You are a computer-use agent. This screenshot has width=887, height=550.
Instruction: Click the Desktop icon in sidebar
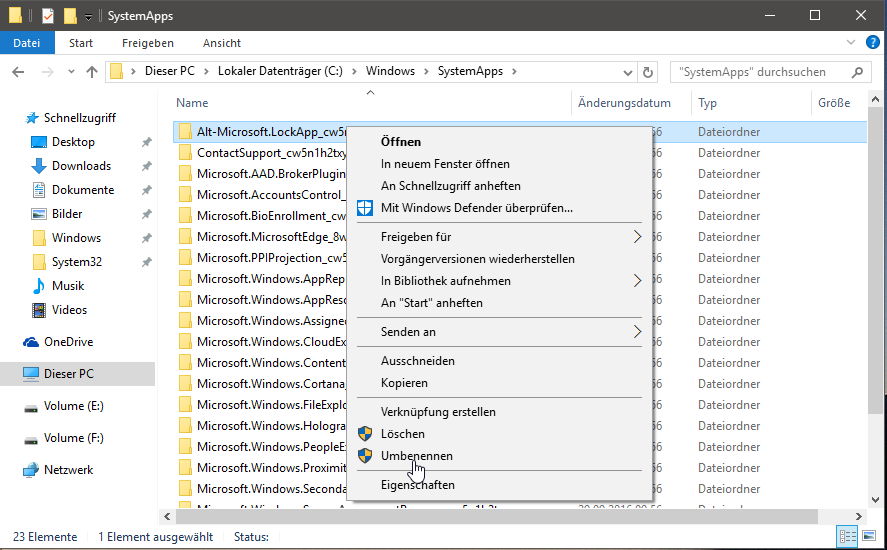pyautogui.click(x=38, y=142)
